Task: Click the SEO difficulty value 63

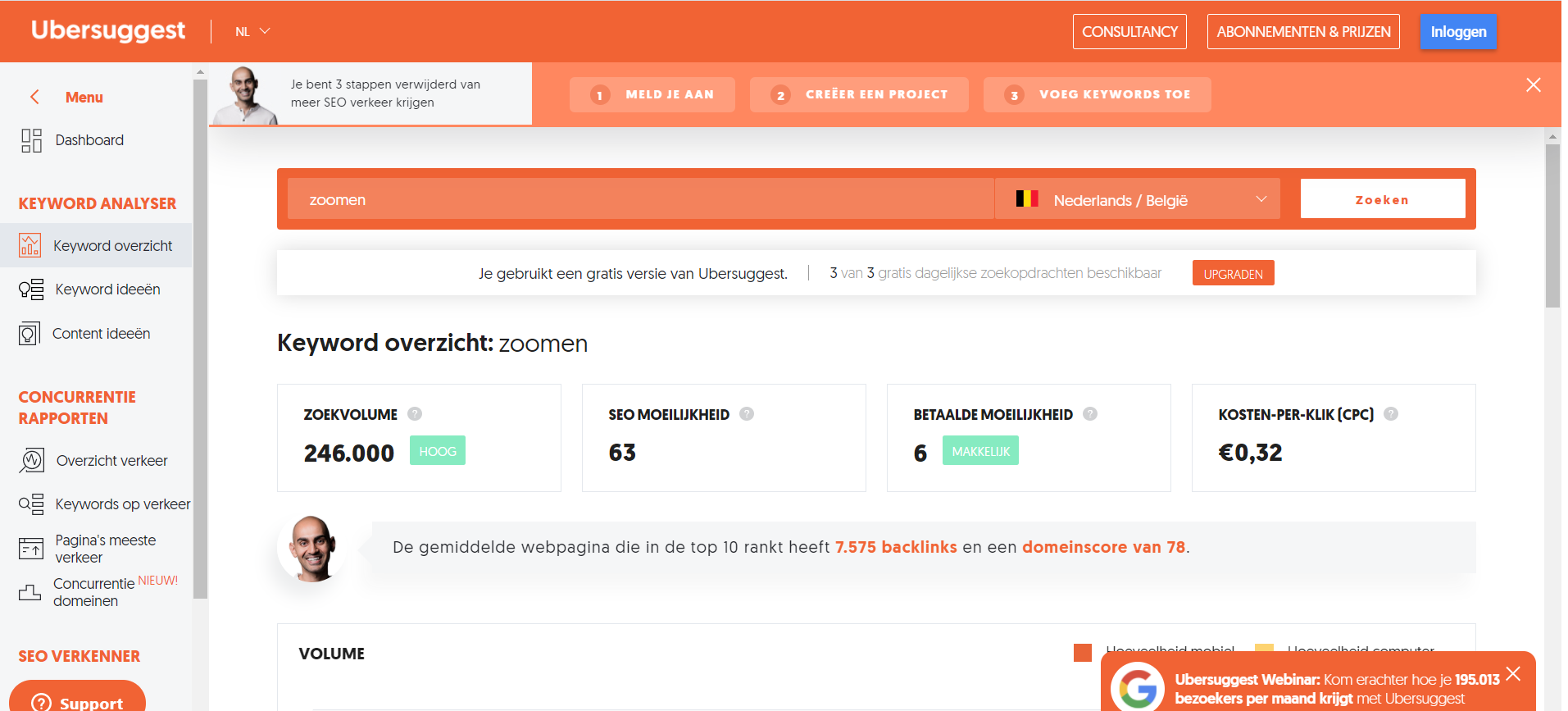Action: point(622,453)
